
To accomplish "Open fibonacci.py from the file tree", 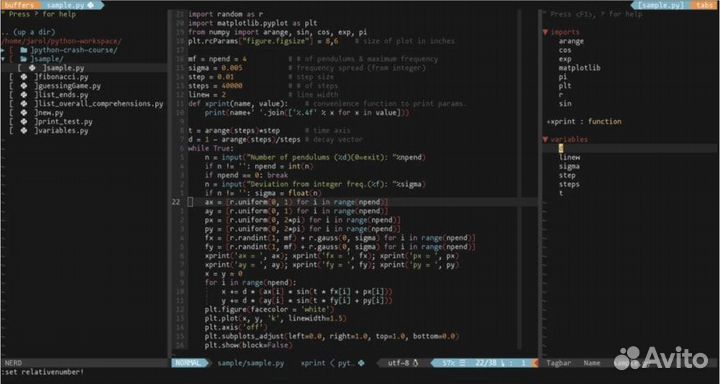I will click(62, 77).
